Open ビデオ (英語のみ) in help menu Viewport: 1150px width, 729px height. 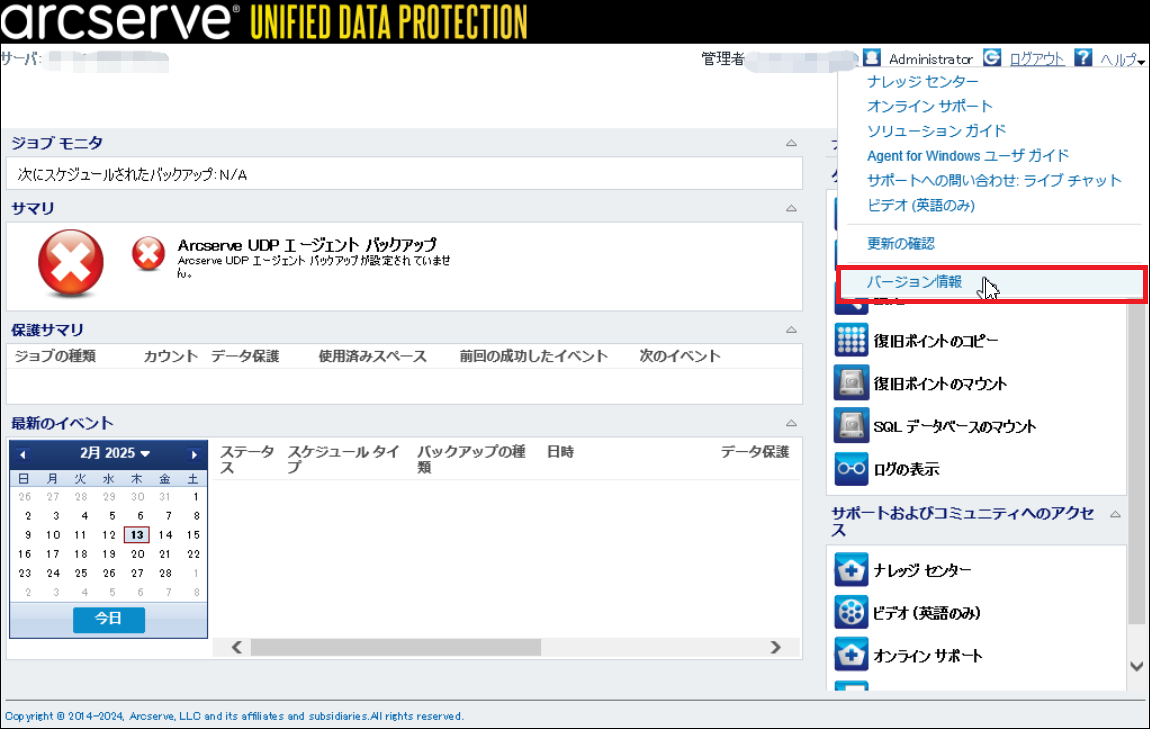click(920, 205)
